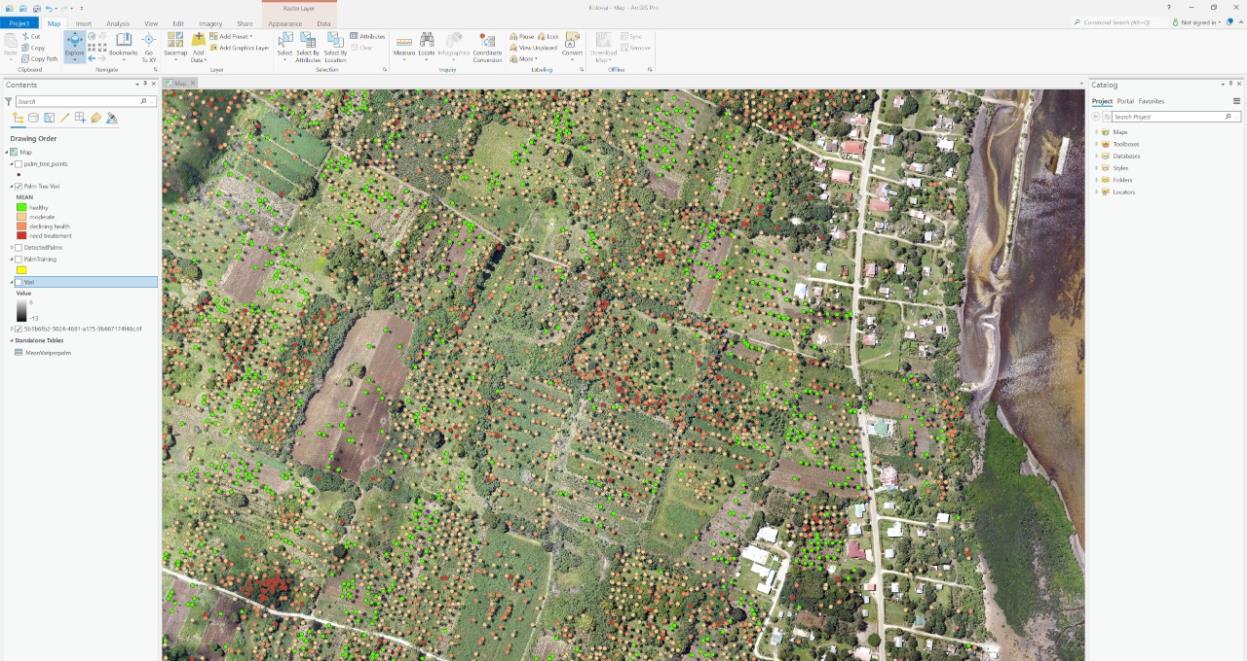Uncheck the 5b1b6fb2 tif imagery layer
The height and width of the screenshot is (661, 1247).
point(19,328)
